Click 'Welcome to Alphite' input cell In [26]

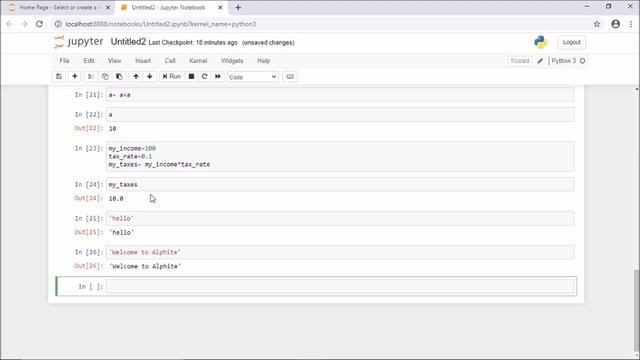tap(340, 252)
